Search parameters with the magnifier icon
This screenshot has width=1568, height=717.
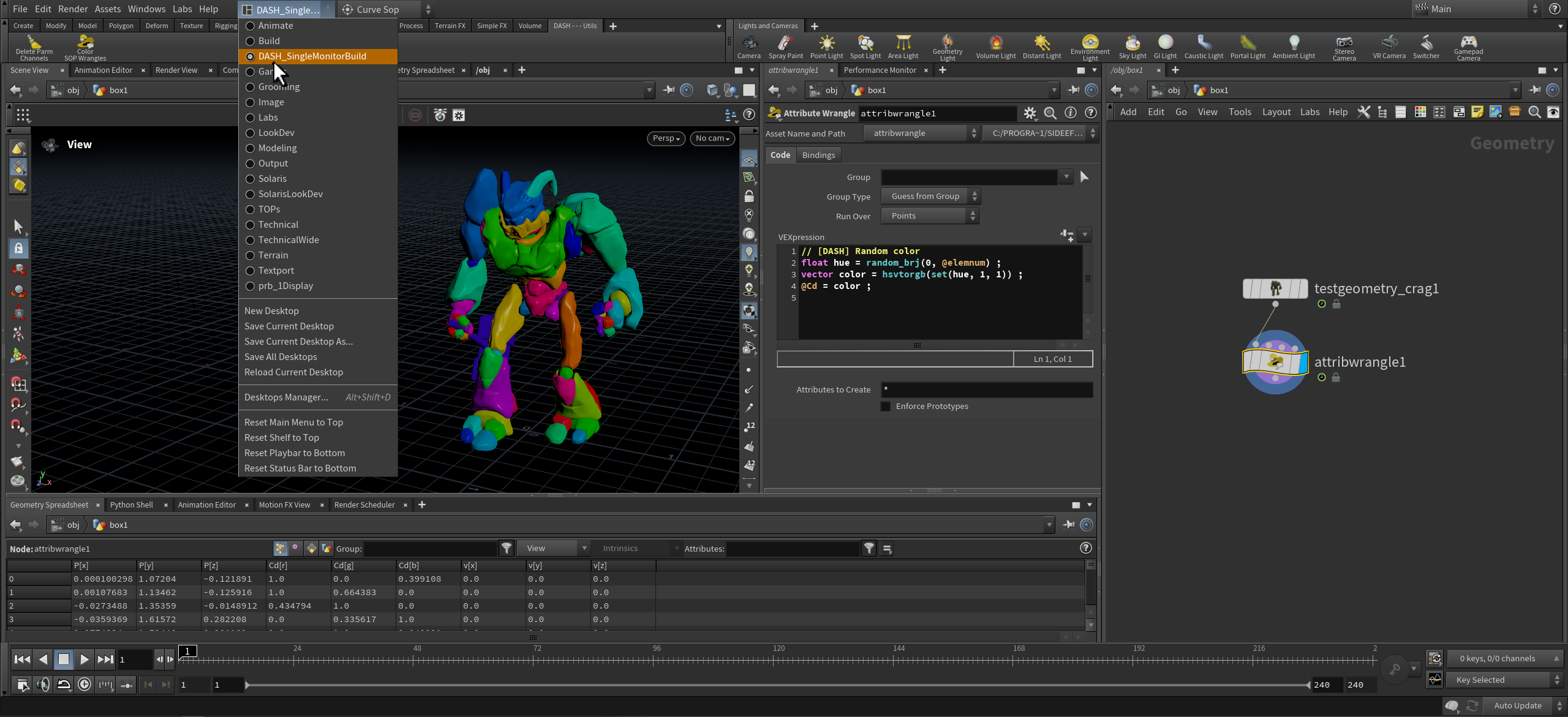pos(1050,113)
